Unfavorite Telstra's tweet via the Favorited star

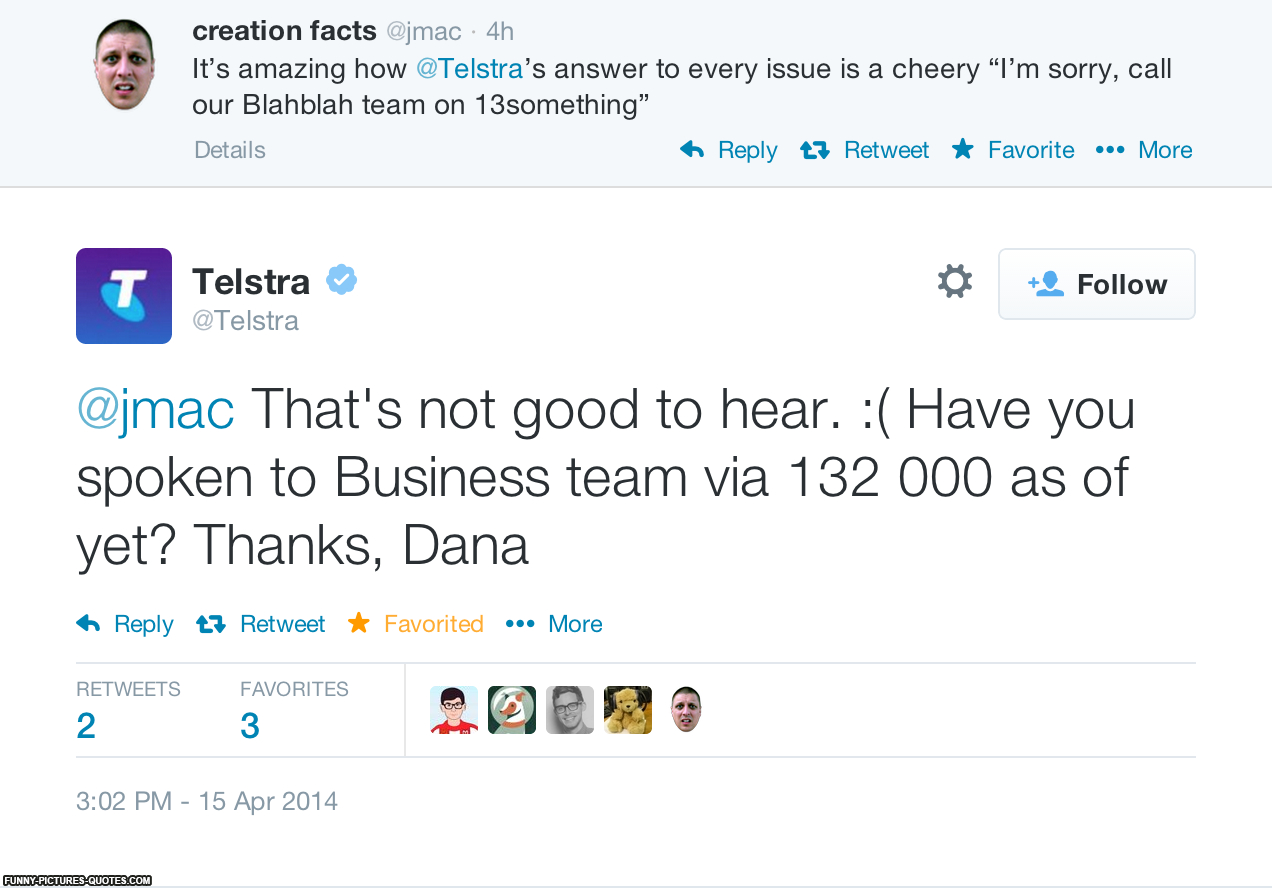point(416,624)
